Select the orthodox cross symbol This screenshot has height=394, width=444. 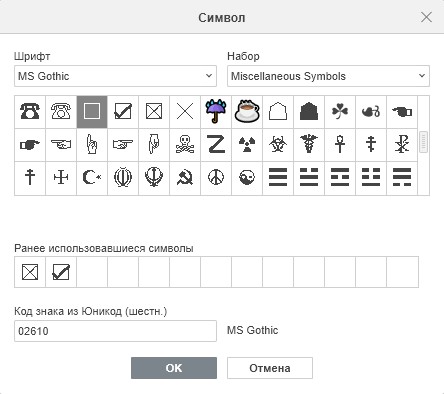[371, 145]
